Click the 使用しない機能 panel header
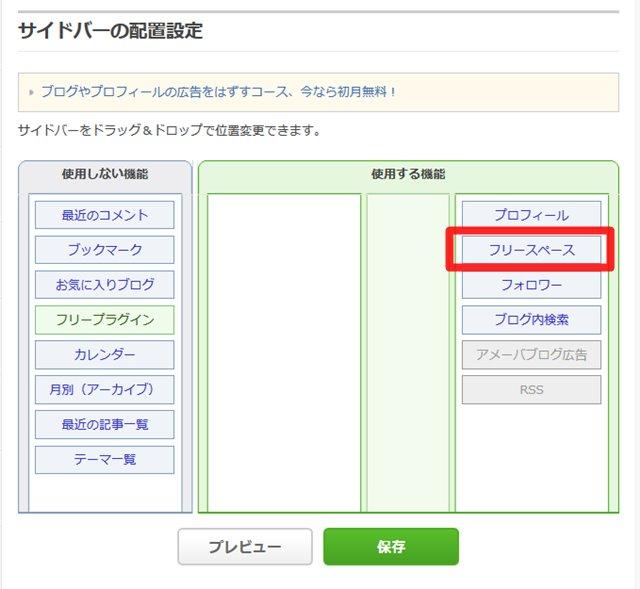 pos(105,174)
